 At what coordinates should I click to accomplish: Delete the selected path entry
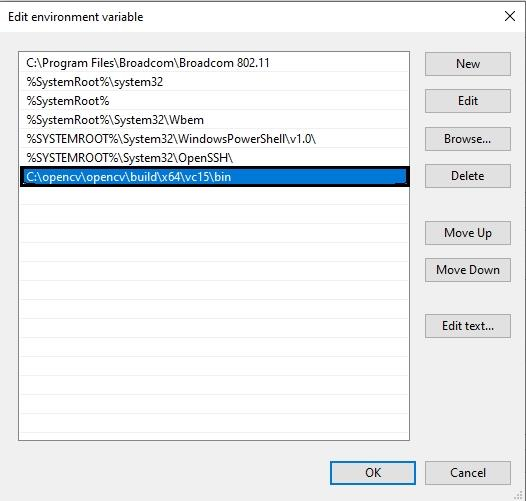(468, 176)
